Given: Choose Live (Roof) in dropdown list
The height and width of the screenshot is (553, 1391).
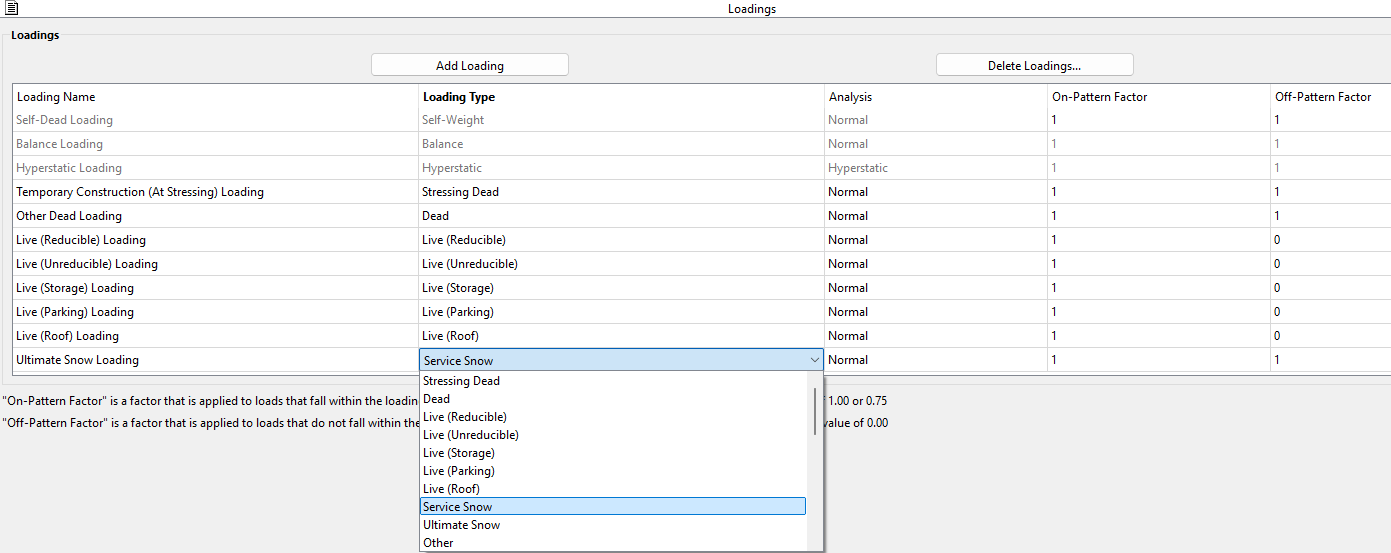Looking at the screenshot, I should click(x=451, y=489).
